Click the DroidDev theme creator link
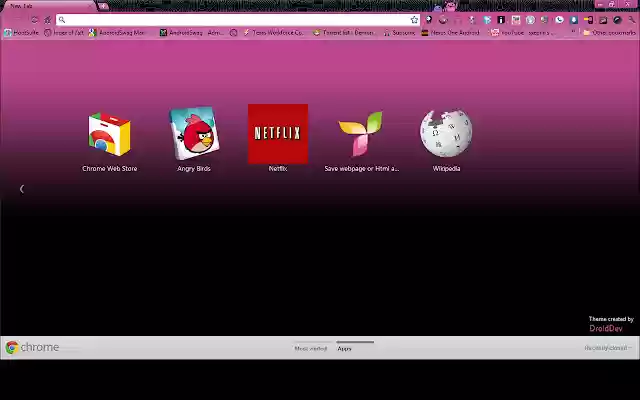 pyautogui.click(x=606, y=329)
